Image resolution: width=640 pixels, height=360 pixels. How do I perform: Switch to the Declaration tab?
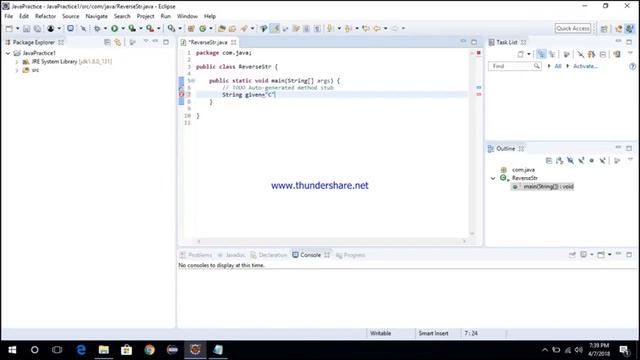pyautogui.click(x=269, y=255)
